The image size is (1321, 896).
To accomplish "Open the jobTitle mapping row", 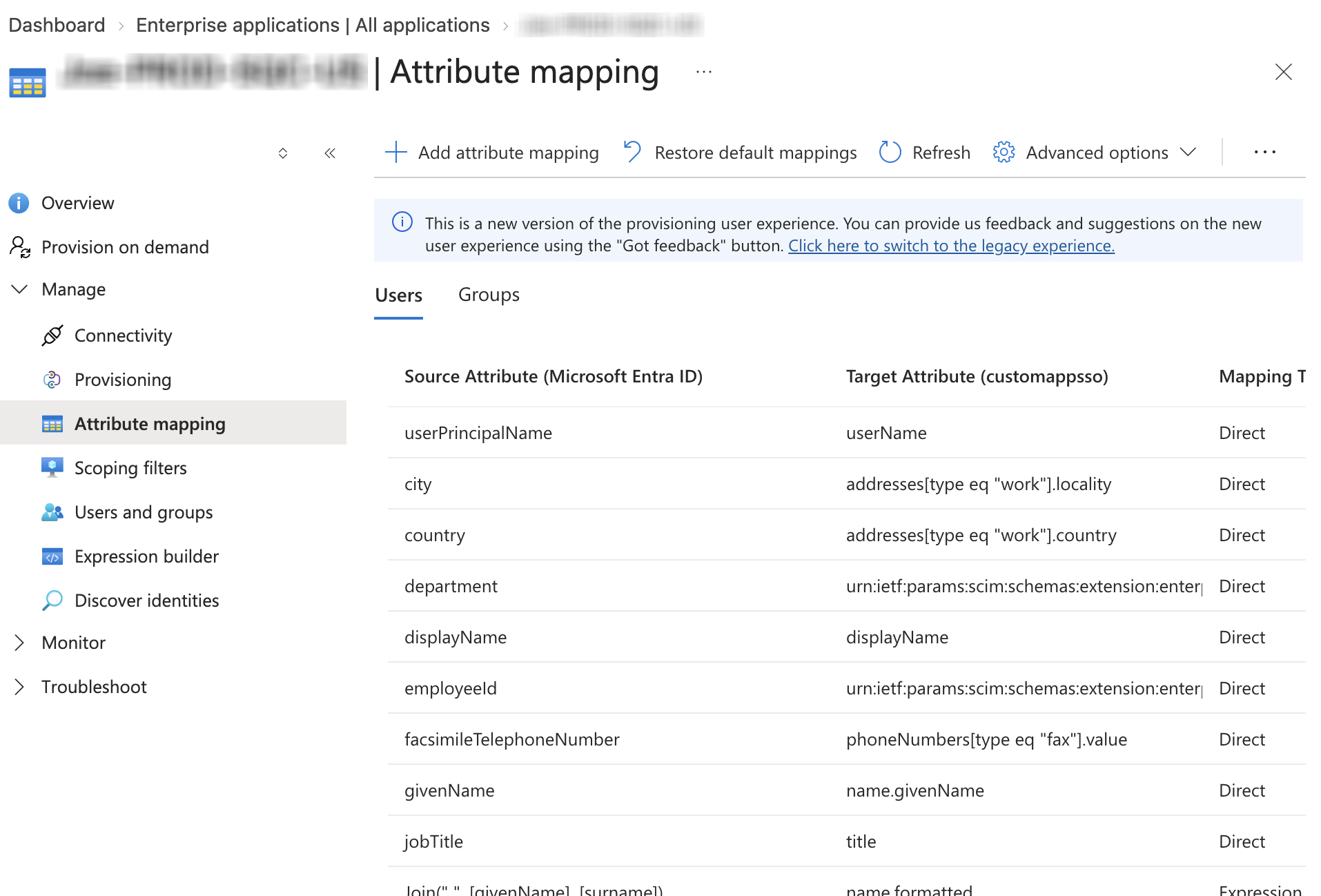I will pyautogui.click(x=846, y=841).
